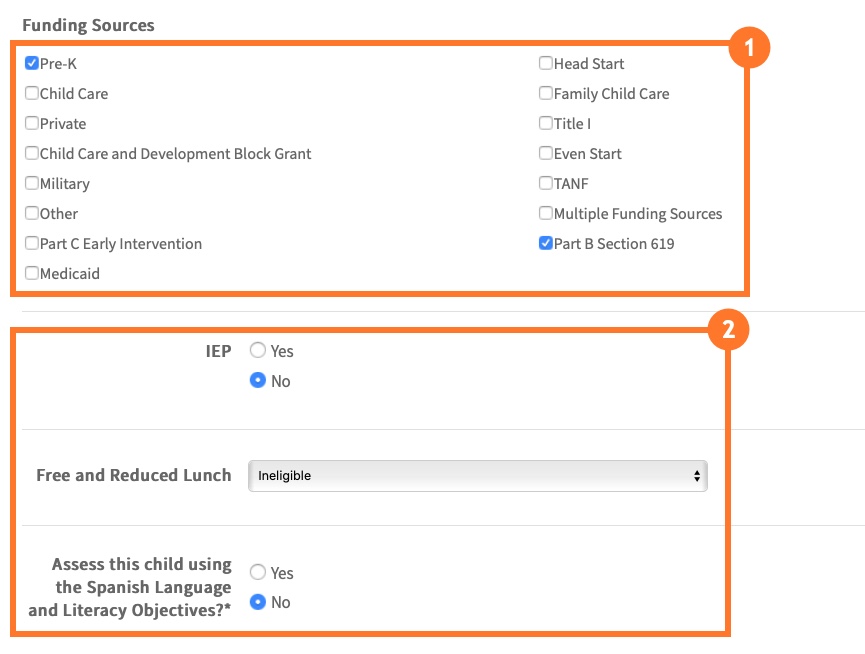Select the Military funding checkbox
Viewport: 865px width, 654px height.
coord(32,184)
